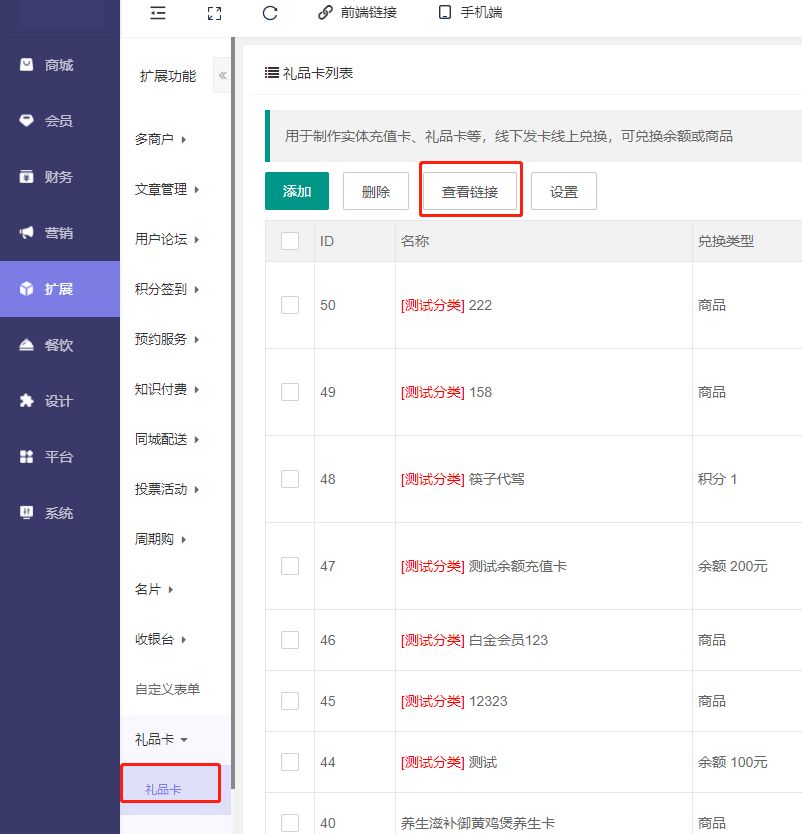Collapse the 扩展功能 side panel arrow
Screen dimensions: 802x834
[222, 76]
